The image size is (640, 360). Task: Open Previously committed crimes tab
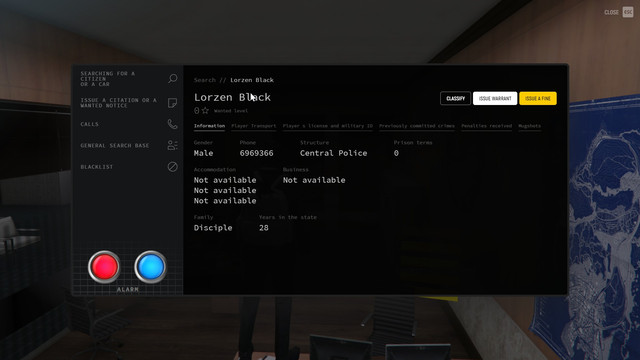pyautogui.click(x=417, y=126)
